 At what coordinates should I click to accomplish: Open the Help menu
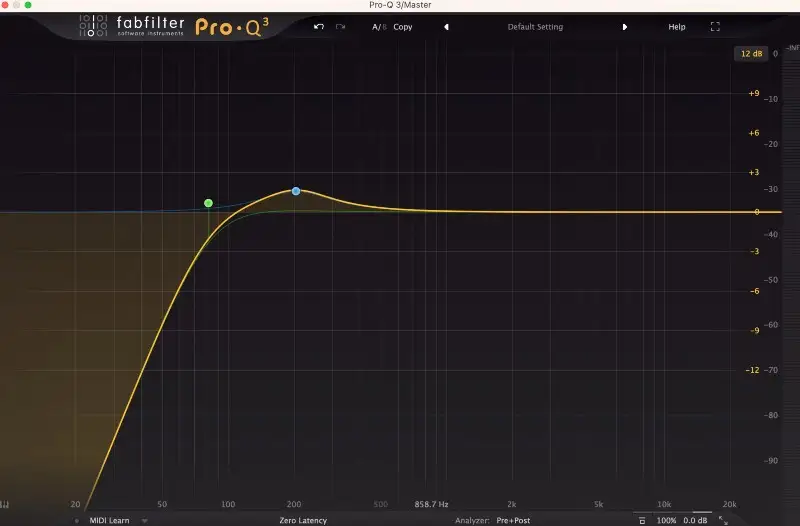click(x=677, y=27)
